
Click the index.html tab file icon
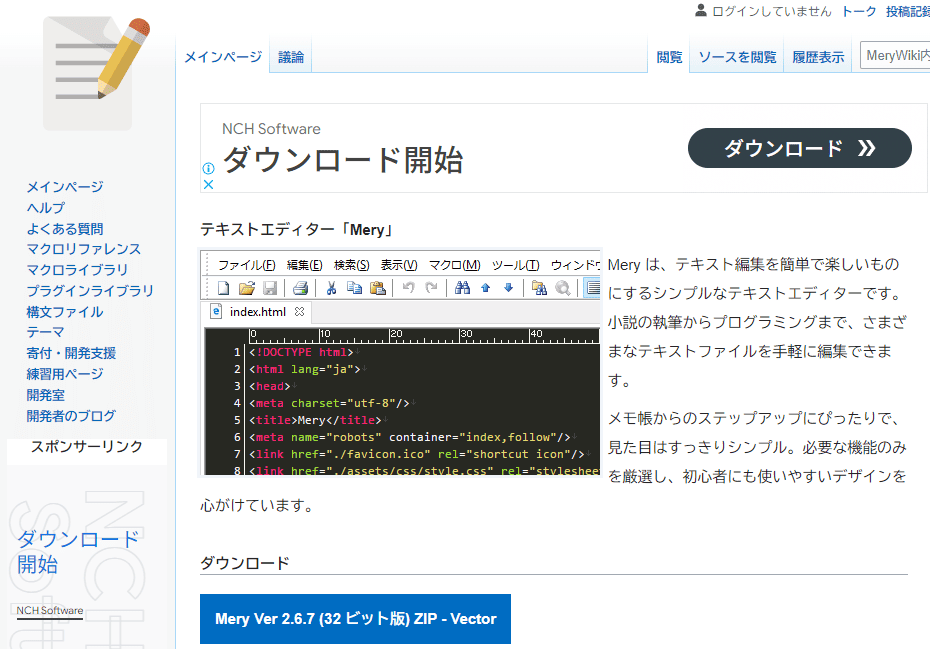click(216, 311)
